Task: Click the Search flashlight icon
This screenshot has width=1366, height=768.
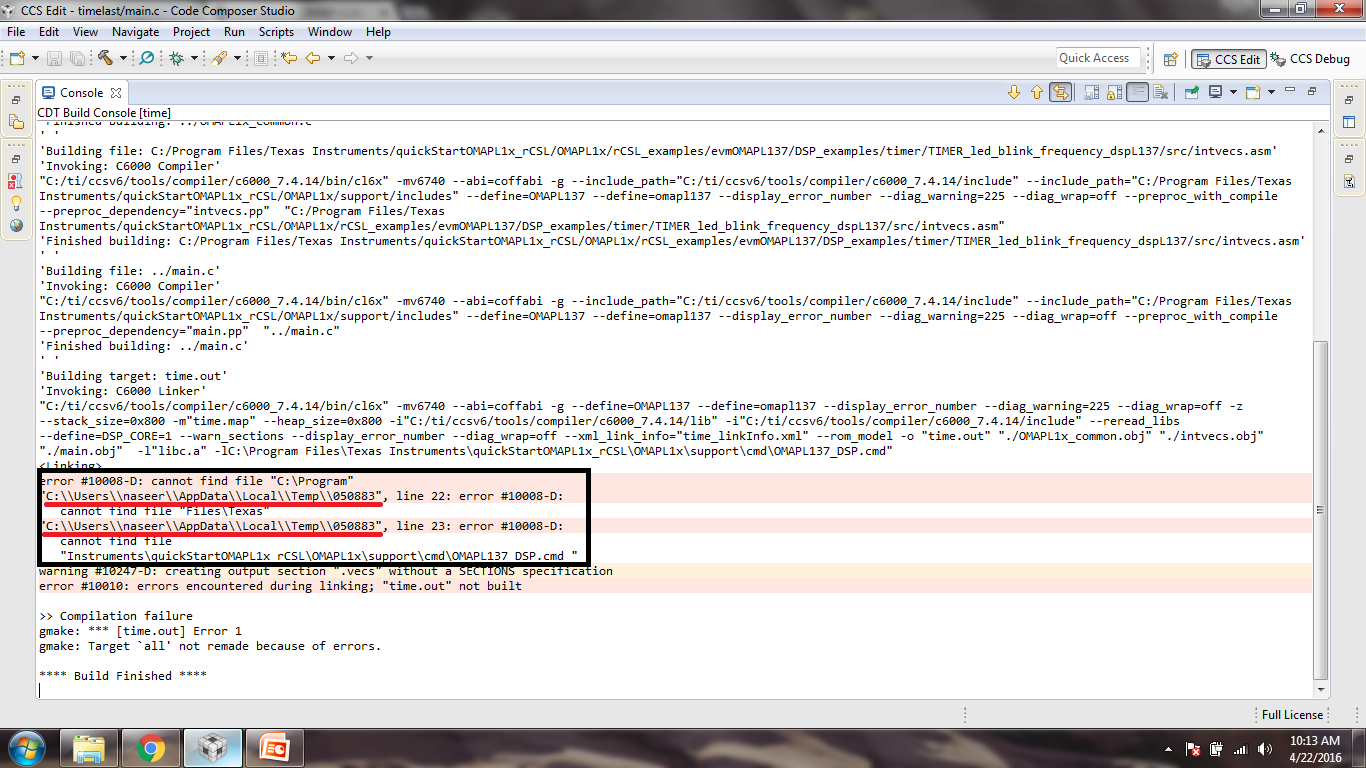Action: point(219,59)
